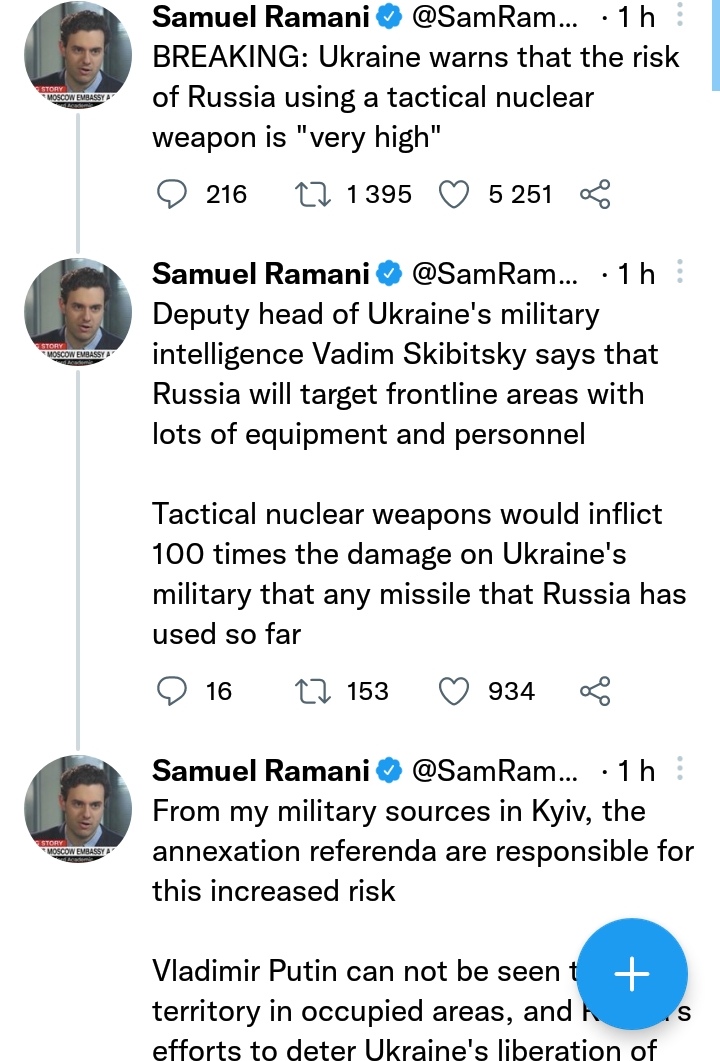This screenshot has width=720, height=1061.
Task: Open more options on second tweet
Action: click(x=680, y=273)
